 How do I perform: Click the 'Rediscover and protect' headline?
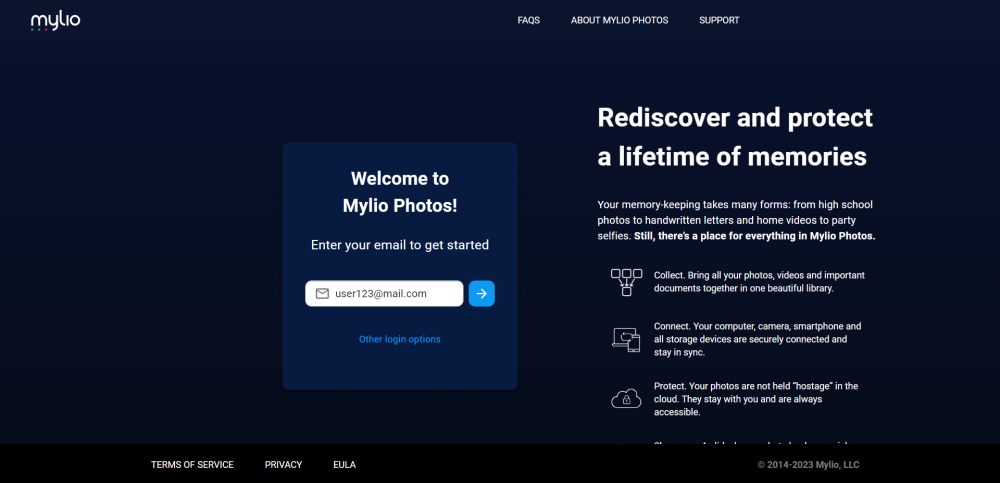click(735, 137)
